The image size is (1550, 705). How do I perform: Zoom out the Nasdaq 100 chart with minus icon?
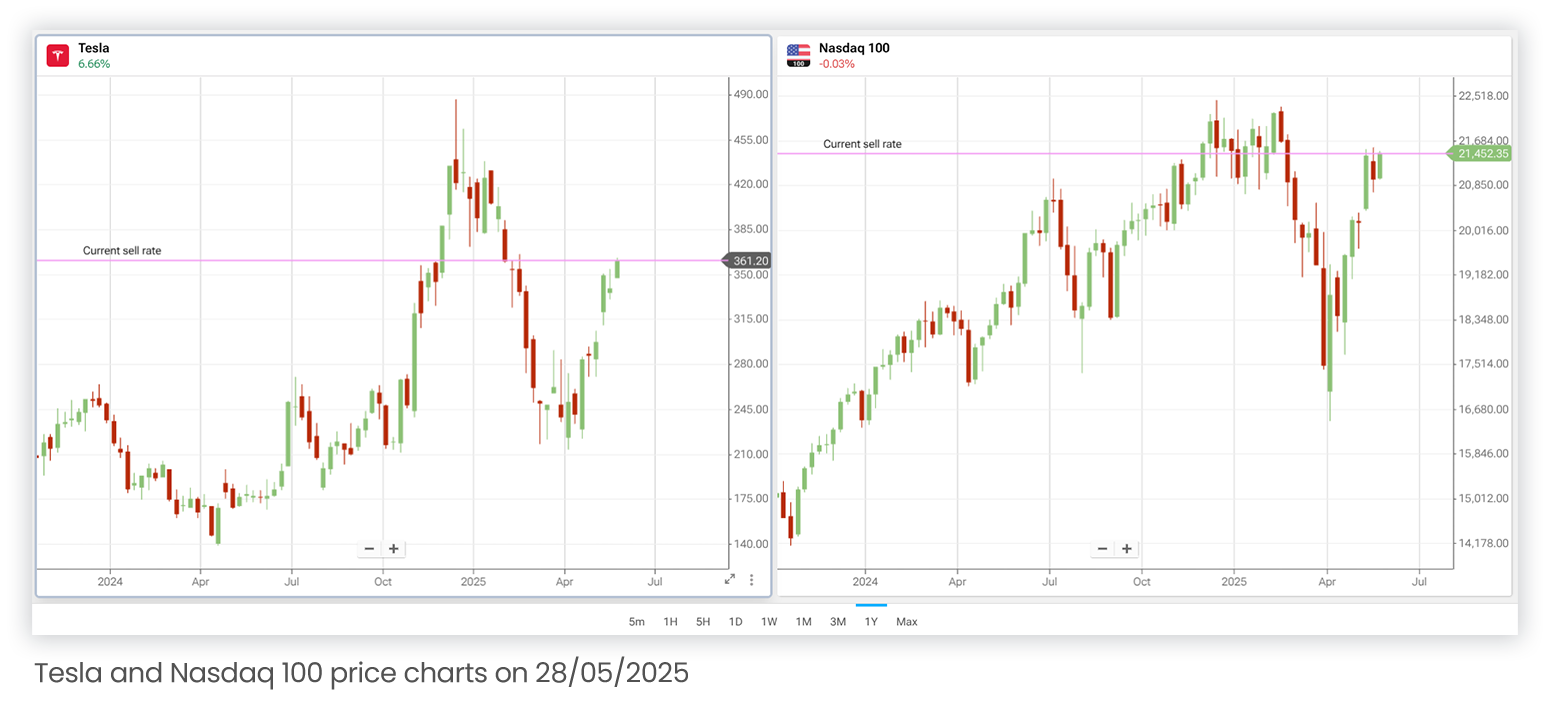pyautogui.click(x=1102, y=548)
